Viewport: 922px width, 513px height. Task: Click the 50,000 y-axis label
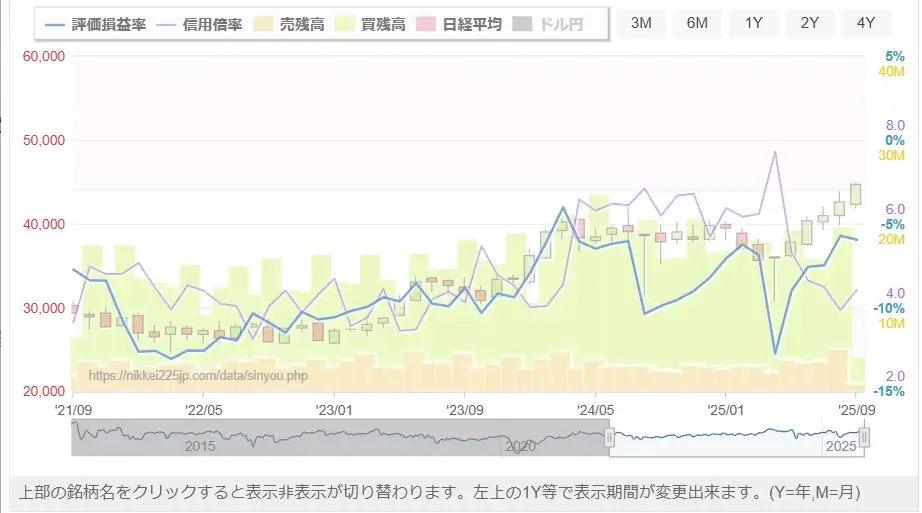(44, 141)
